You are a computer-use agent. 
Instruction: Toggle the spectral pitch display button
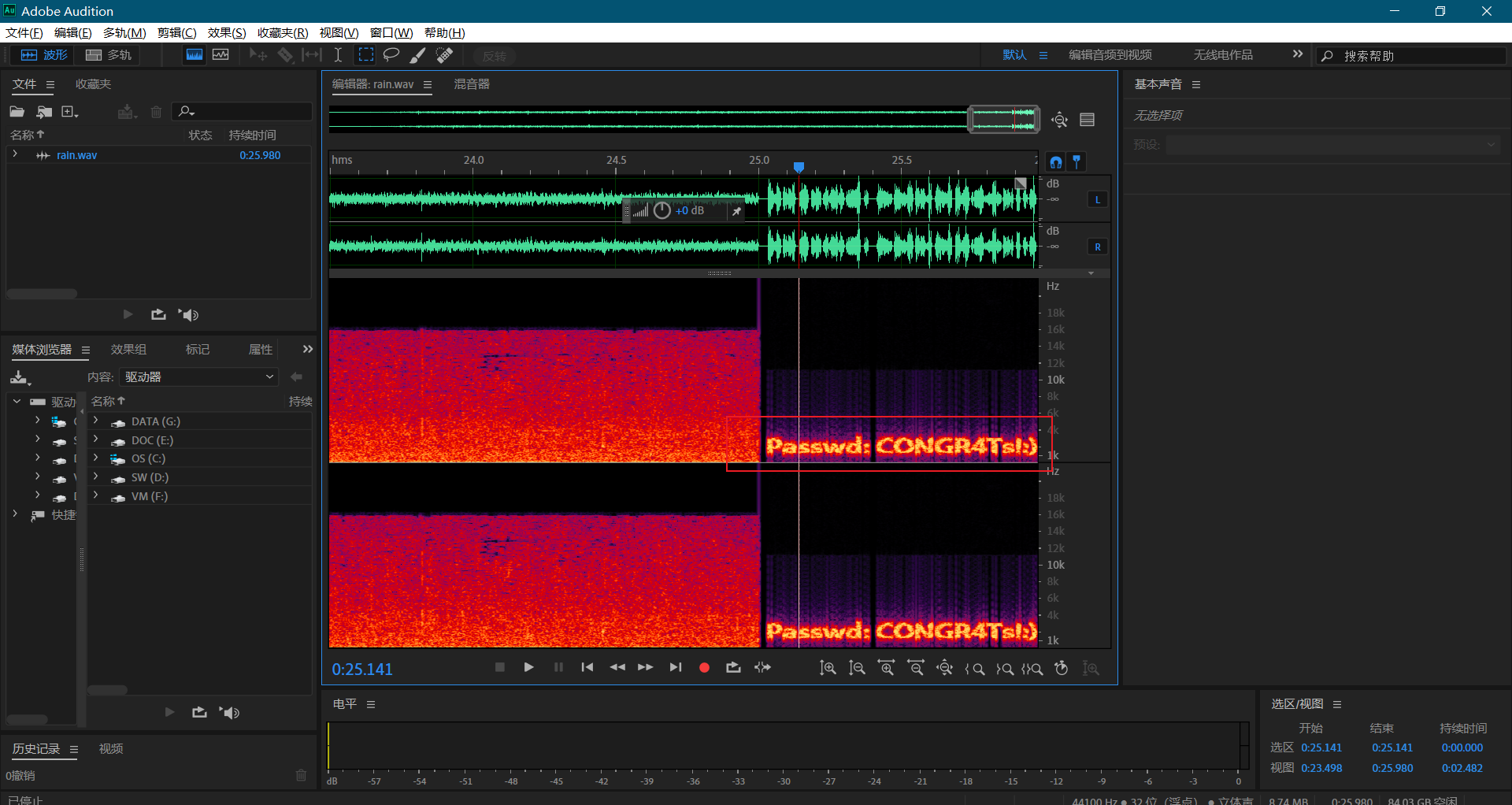[220, 55]
